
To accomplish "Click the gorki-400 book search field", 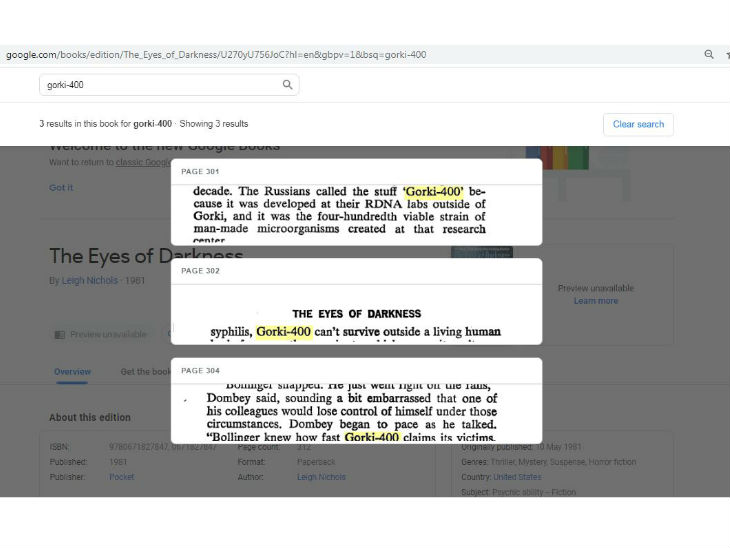I will (160, 85).
